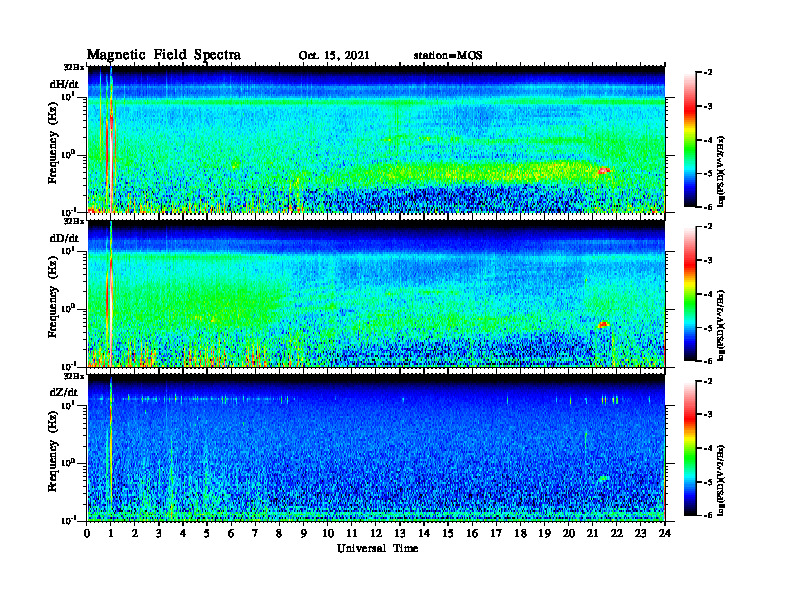Click hour 19 on the Universal Time axis
The image size is (792, 612).
tap(544, 534)
